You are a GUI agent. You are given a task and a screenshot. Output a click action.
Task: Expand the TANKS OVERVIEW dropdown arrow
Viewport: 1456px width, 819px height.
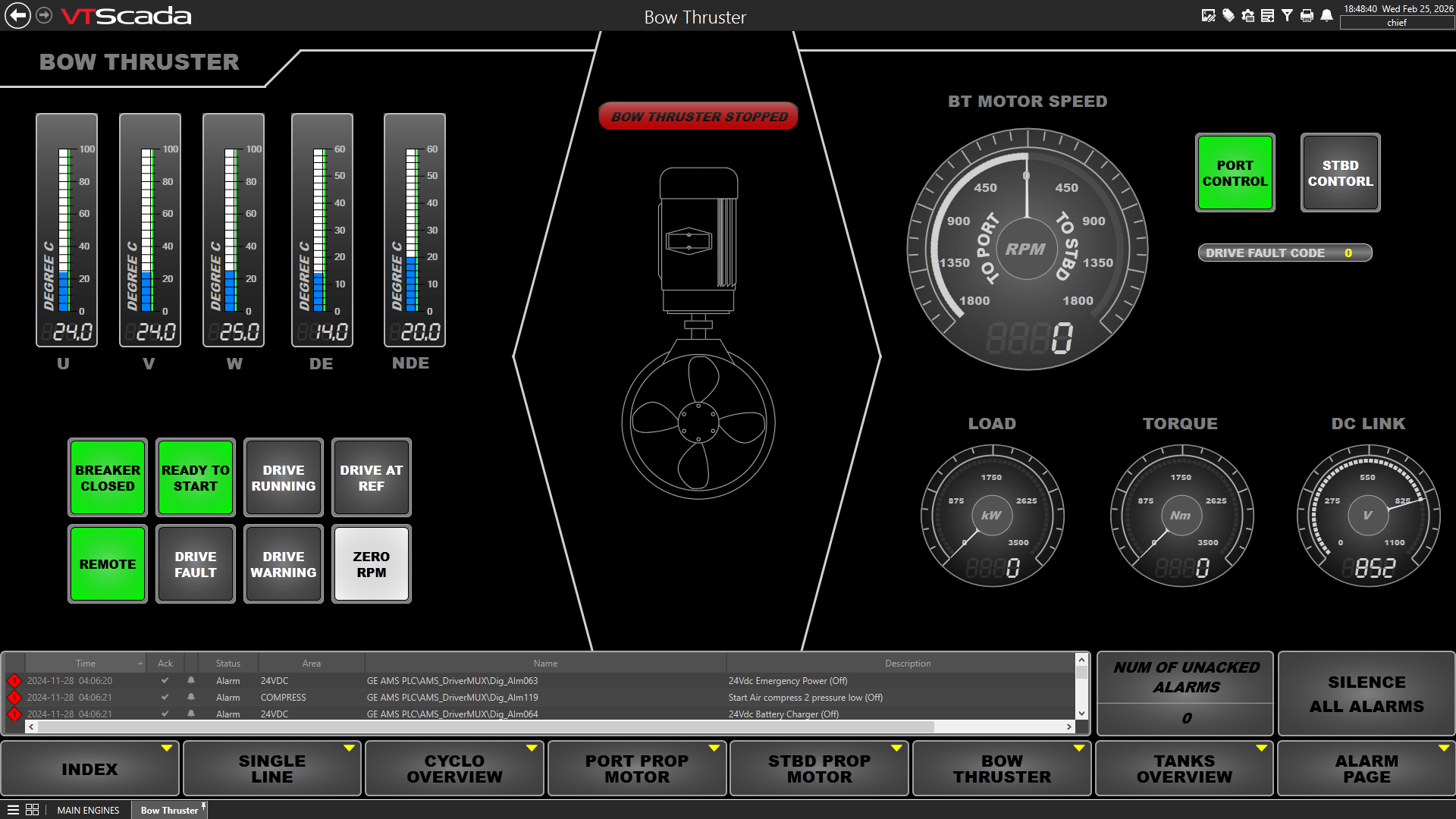(1262, 748)
